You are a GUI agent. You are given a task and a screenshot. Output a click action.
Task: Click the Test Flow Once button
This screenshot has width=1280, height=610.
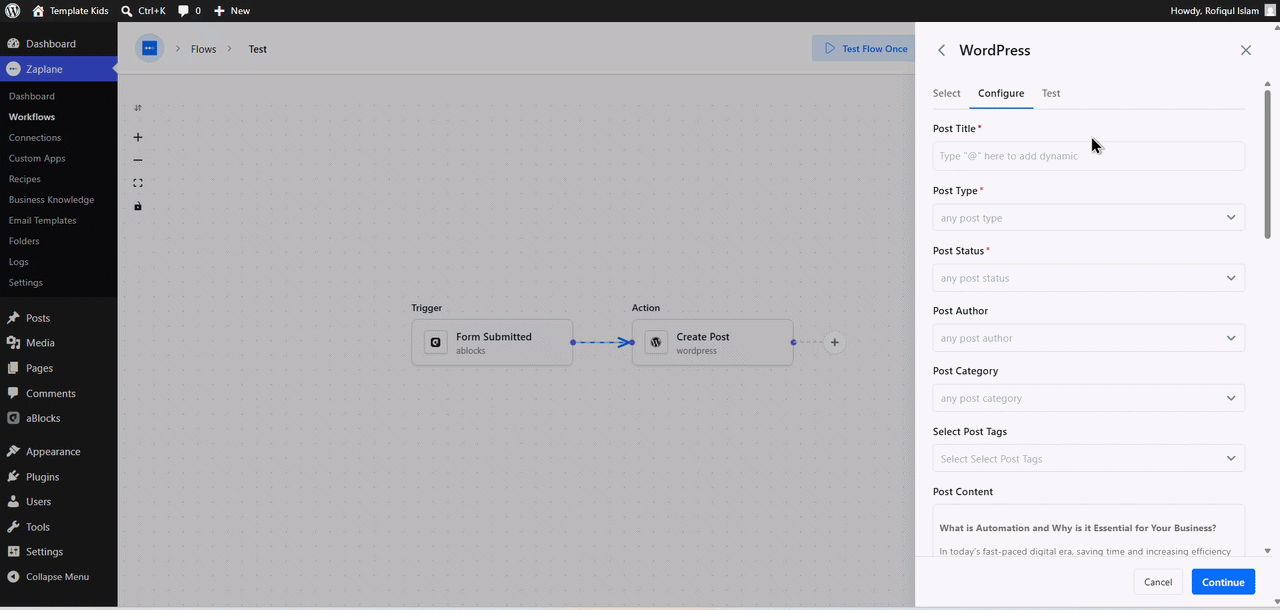865,48
